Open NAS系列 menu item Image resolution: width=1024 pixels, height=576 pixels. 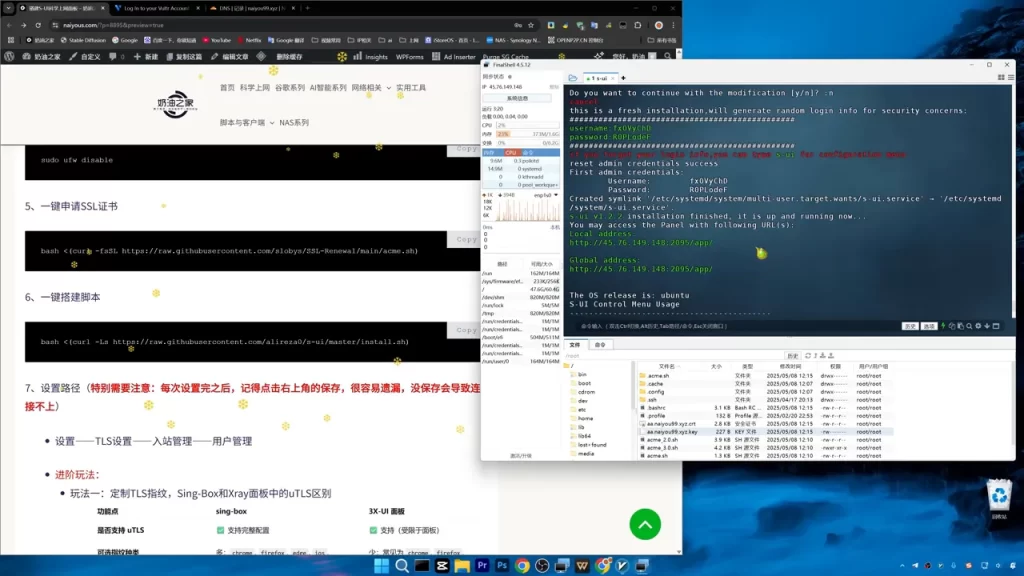[294, 123]
